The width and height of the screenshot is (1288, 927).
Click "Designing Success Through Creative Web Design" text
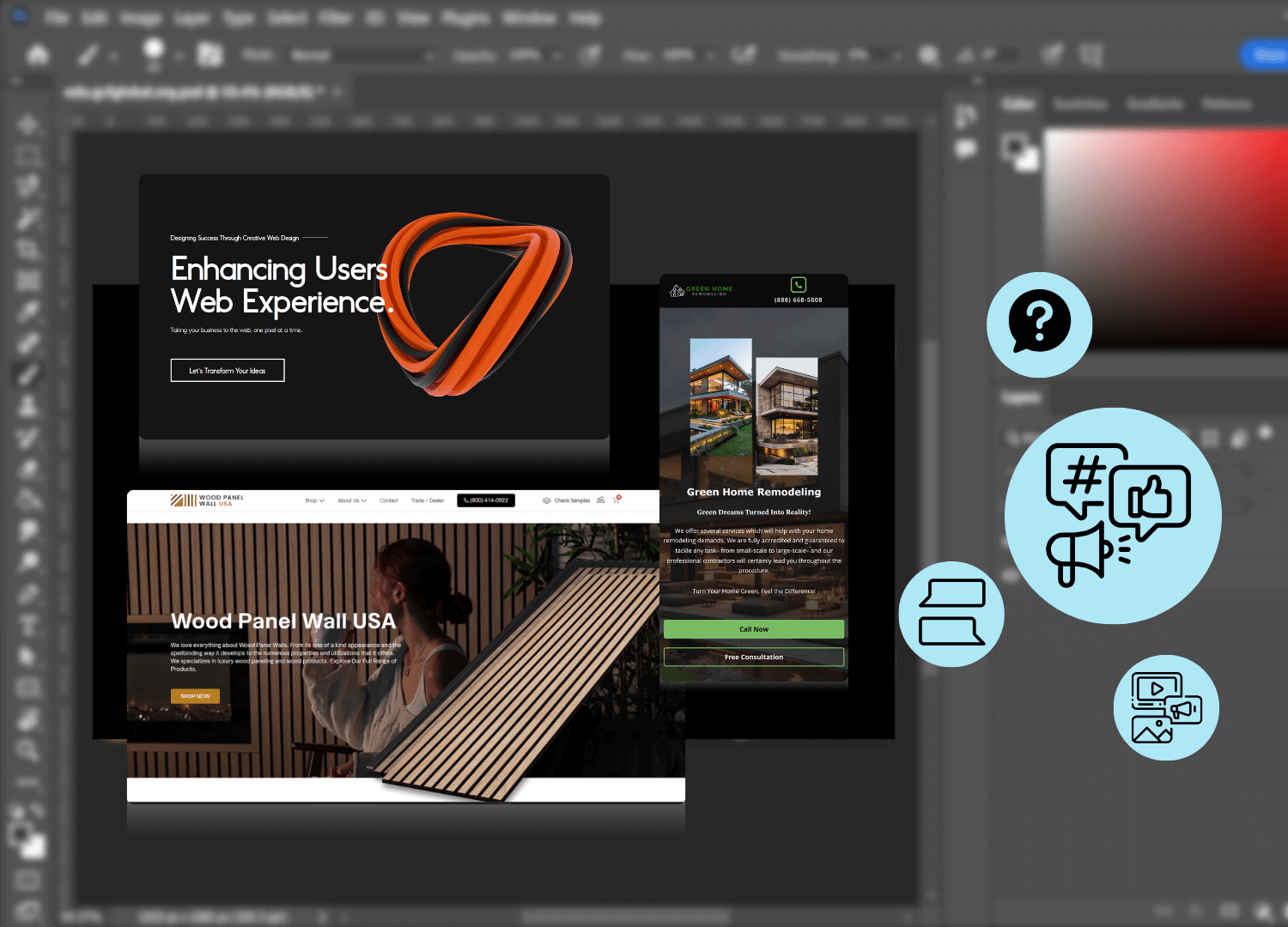[x=234, y=238]
